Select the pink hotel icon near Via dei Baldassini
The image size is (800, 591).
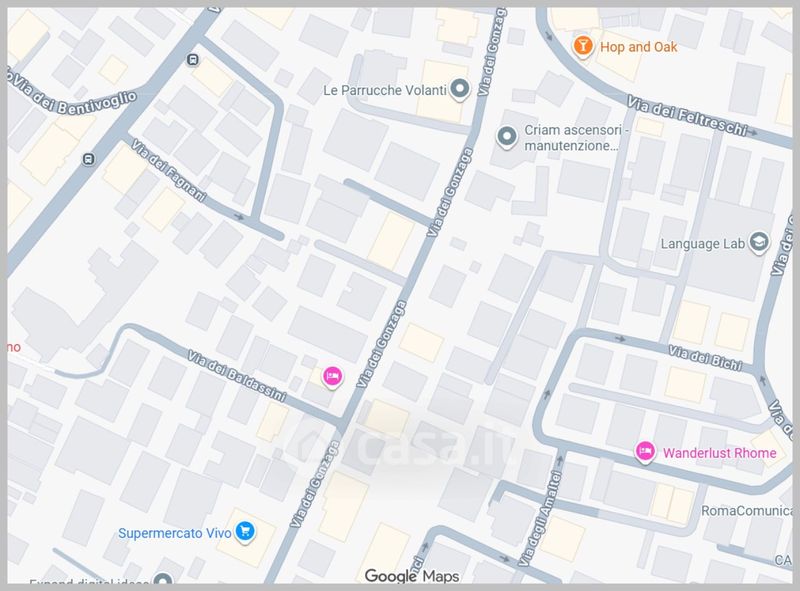(333, 376)
